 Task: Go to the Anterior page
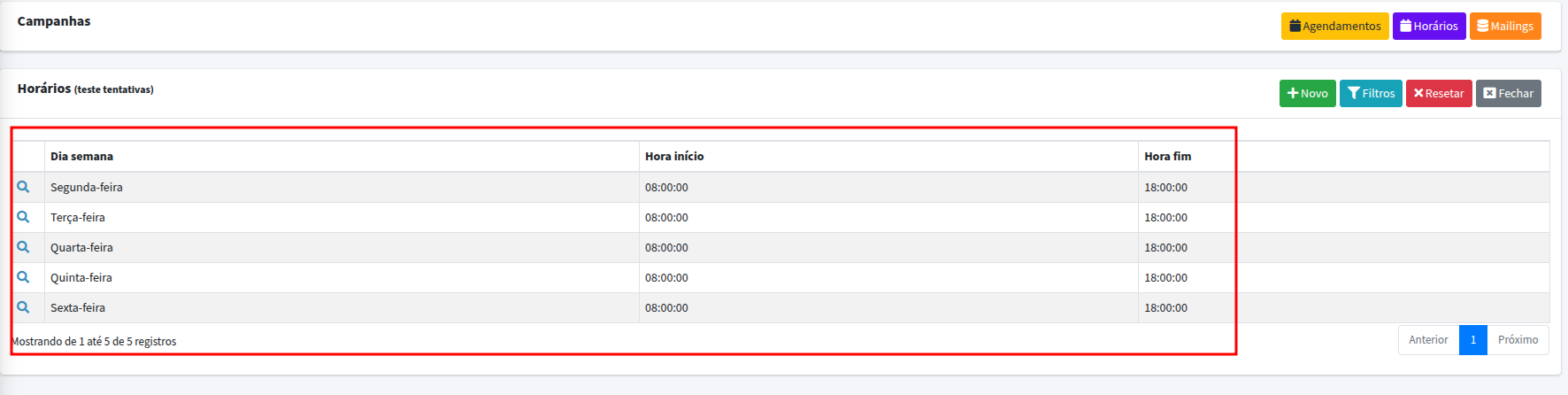click(1428, 340)
